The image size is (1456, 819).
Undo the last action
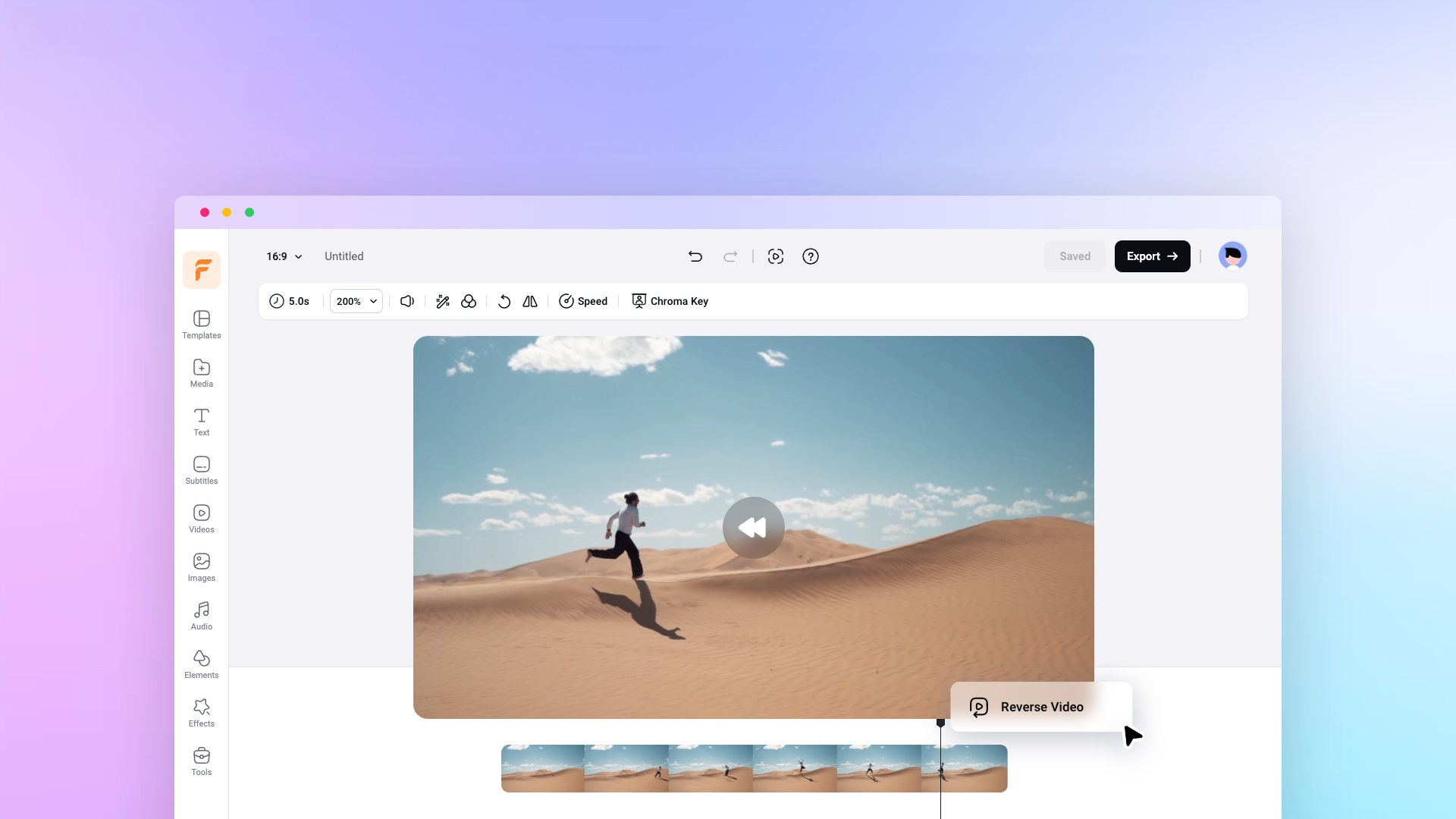pyautogui.click(x=695, y=256)
